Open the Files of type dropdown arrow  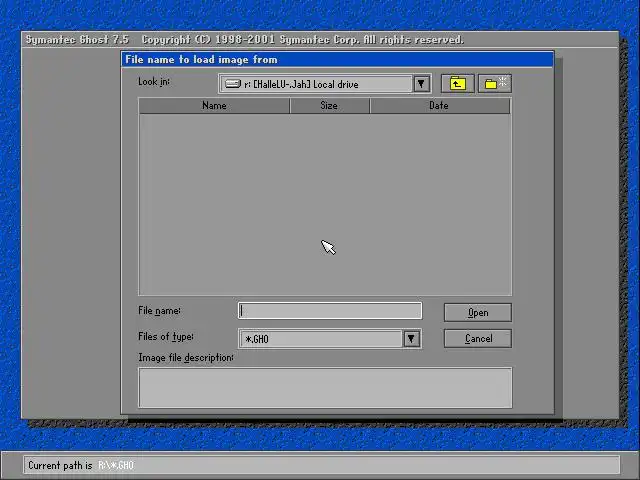[411, 339]
